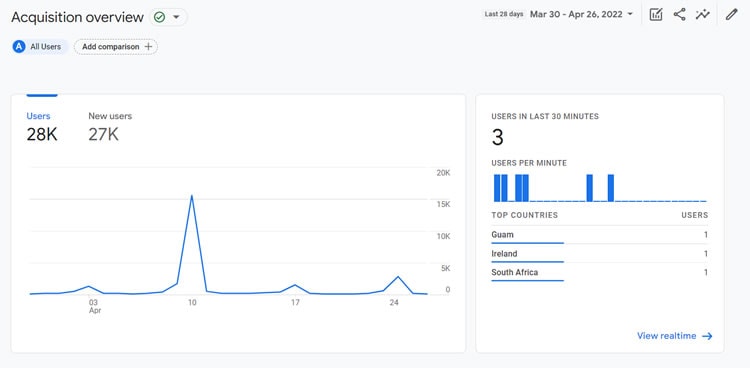750x368 pixels.
Task: Click the Mar 30 - Apr 26, 2022 date range
Action: tap(576, 14)
